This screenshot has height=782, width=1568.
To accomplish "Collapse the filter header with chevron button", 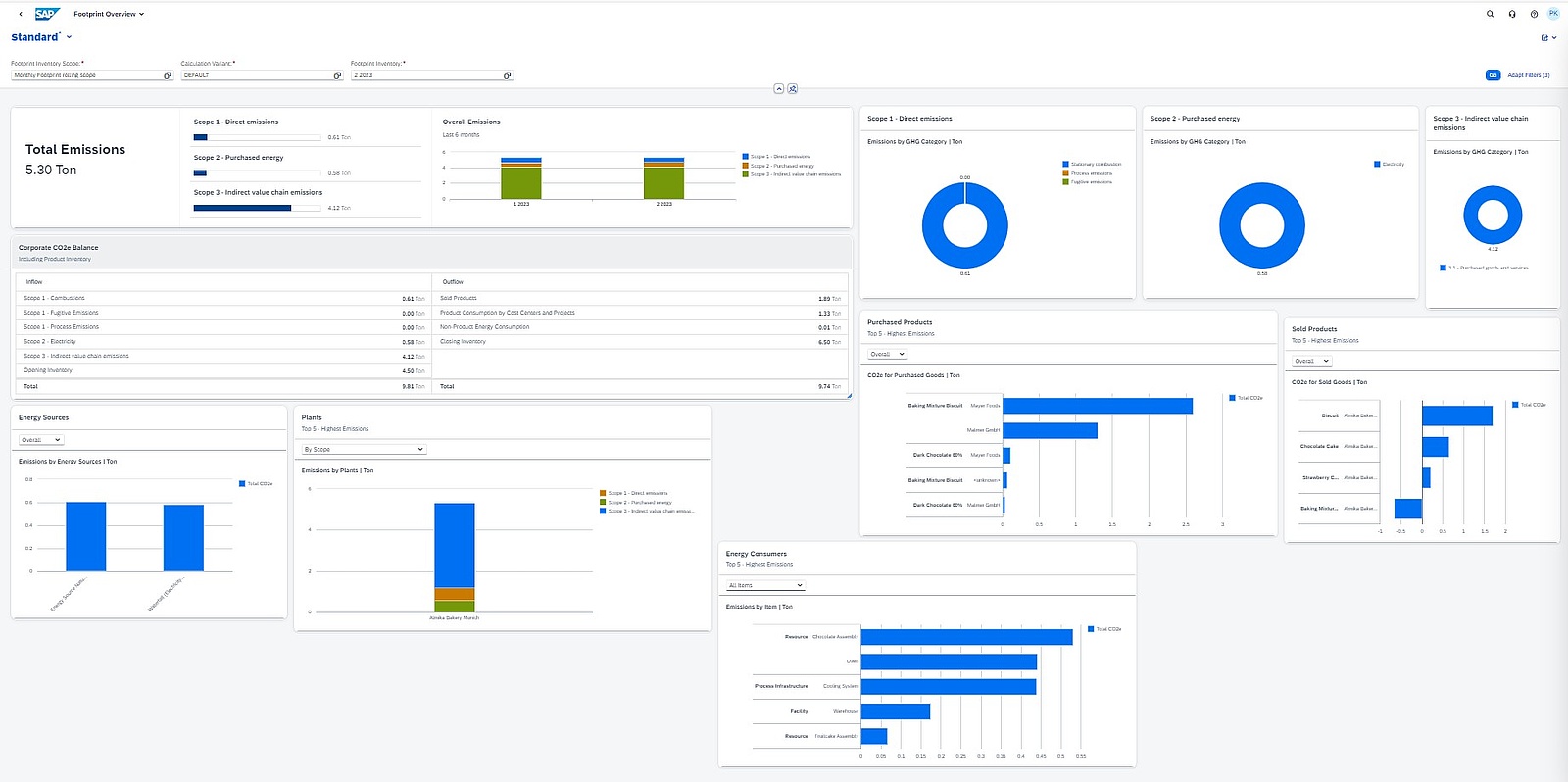I will [779, 89].
